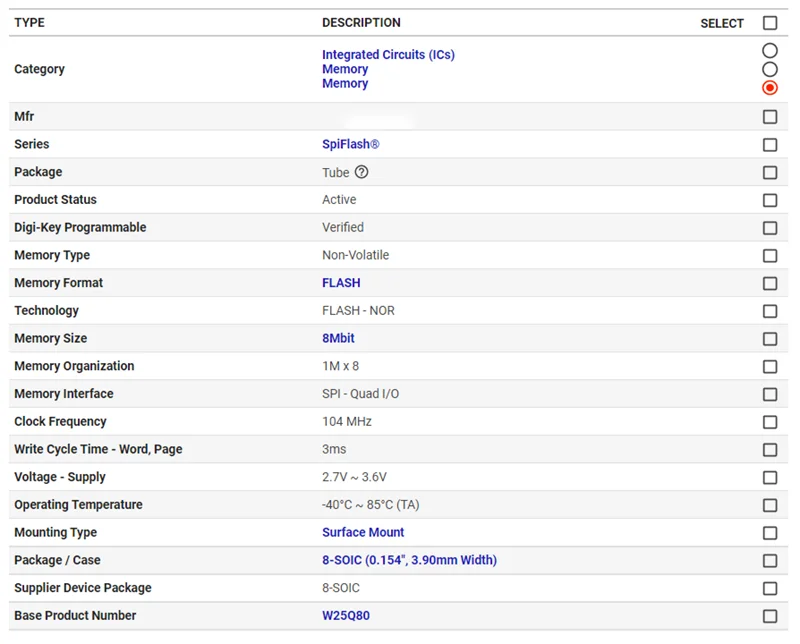Image resolution: width=800 pixels, height=644 pixels.
Task: Select the Integrated Circuits (ICs) category link
Action: tap(388, 54)
